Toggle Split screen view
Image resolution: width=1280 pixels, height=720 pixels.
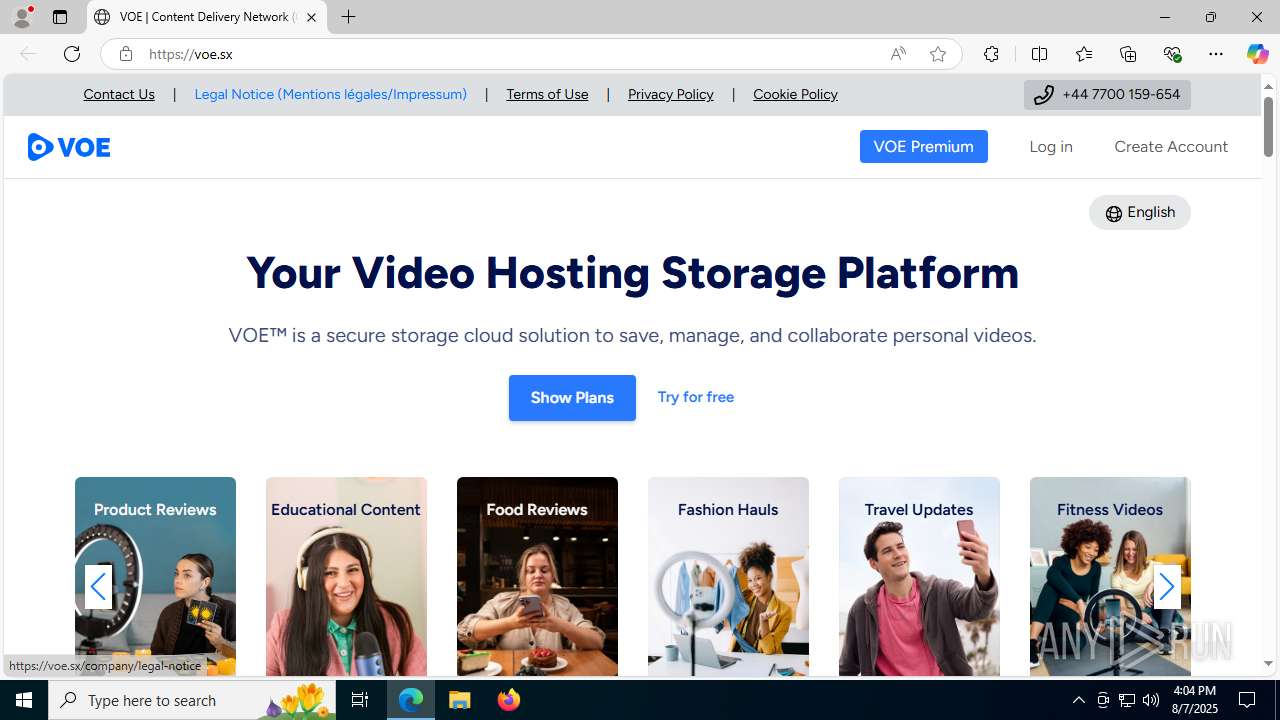(x=1039, y=54)
